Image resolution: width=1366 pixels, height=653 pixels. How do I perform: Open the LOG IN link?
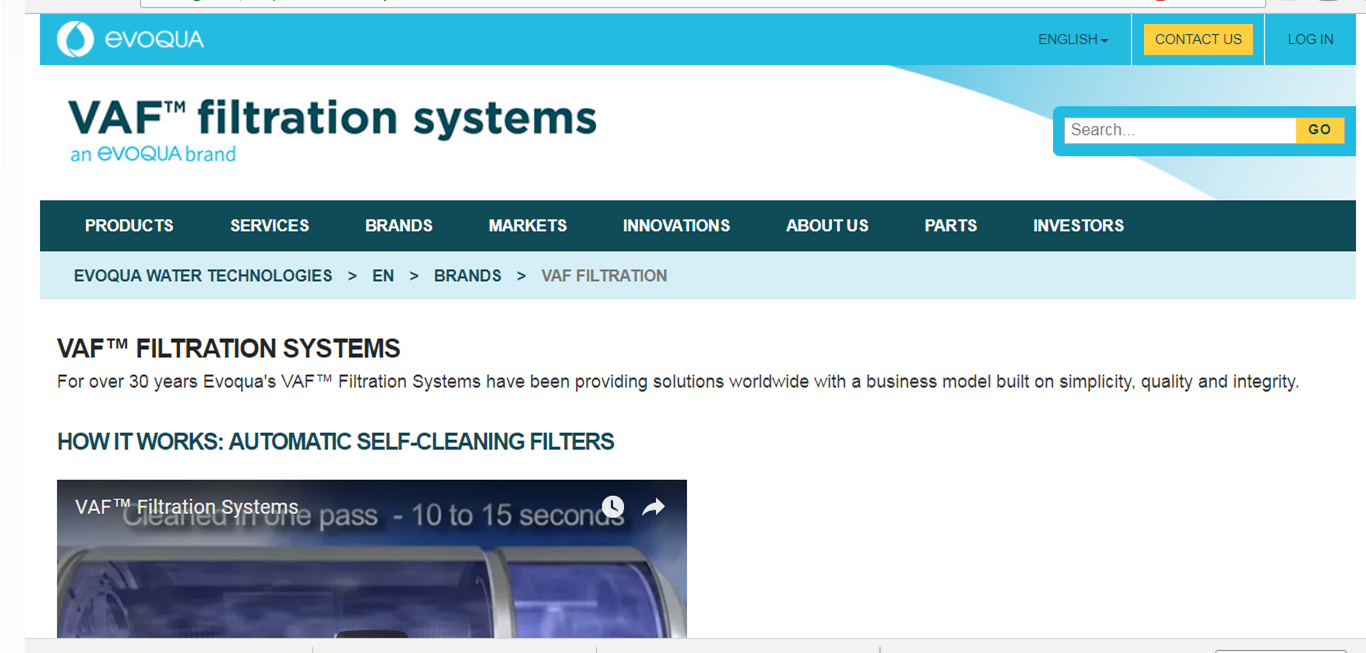point(1310,40)
